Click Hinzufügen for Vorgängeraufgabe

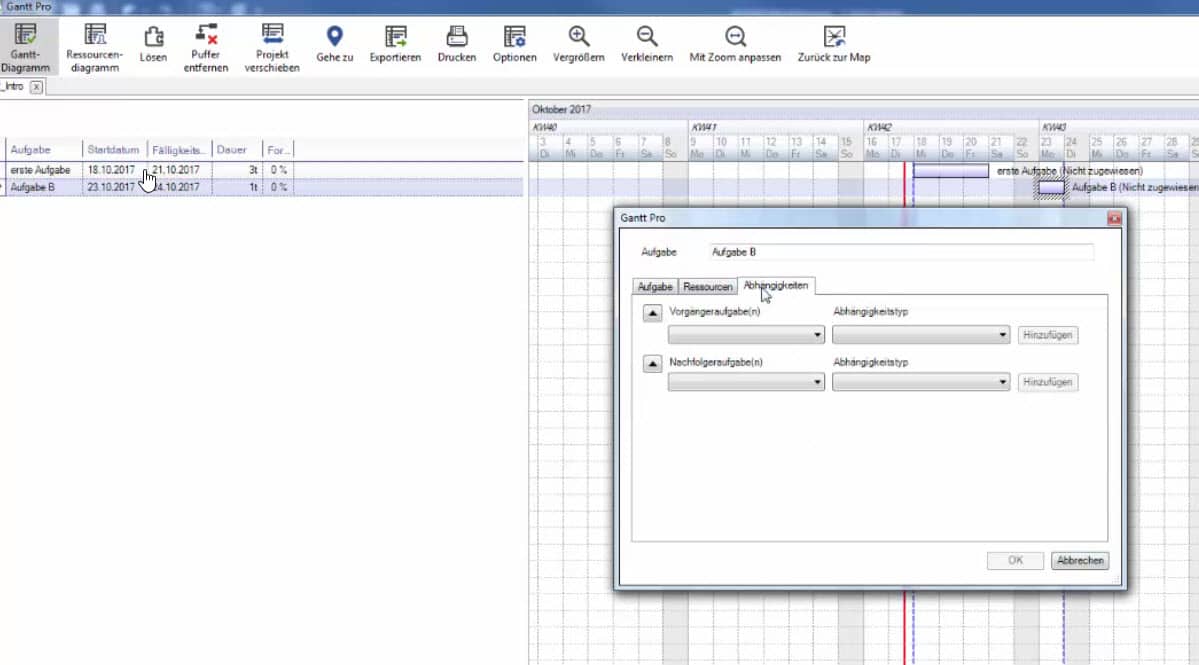pyautogui.click(x=1048, y=335)
